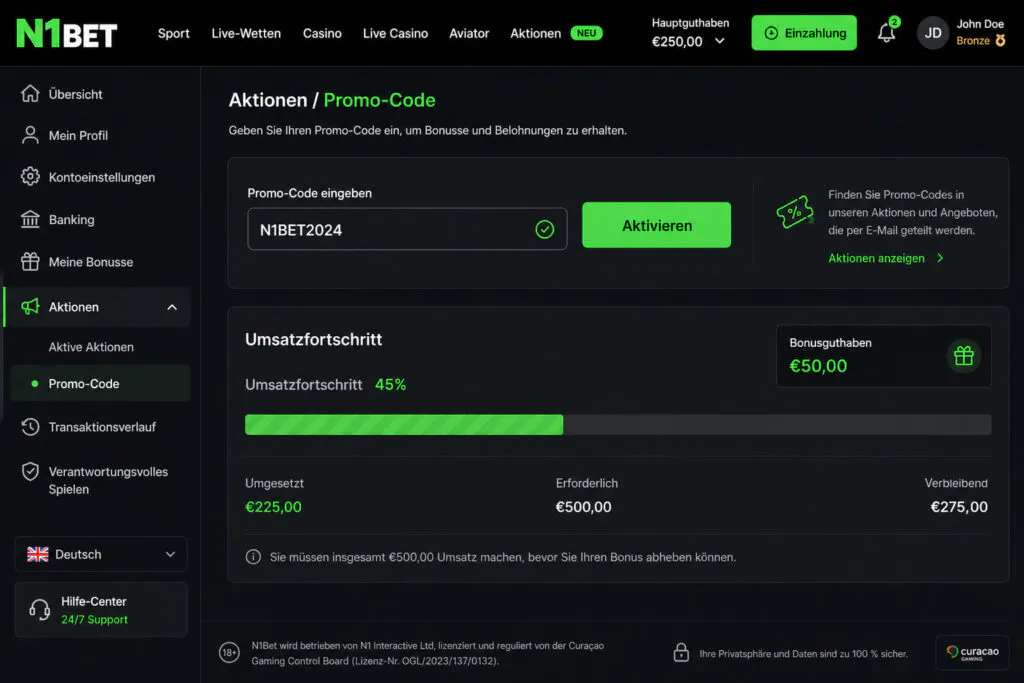Click the €250,00 balance amount
This screenshot has width=1024, height=683.
[x=677, y=42]
